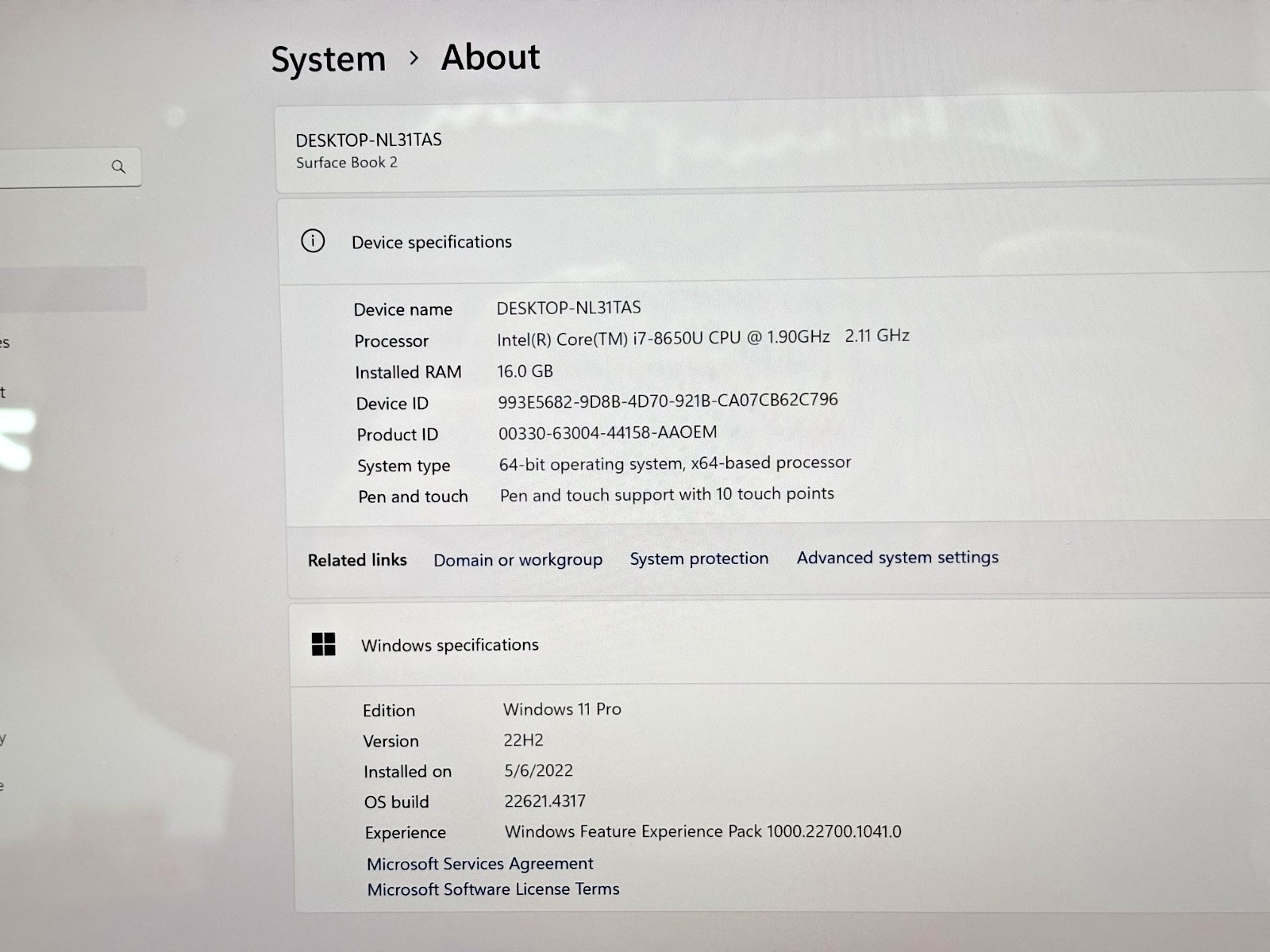Image resolution: width=1270 pixels, height=952 pixels.
Task: Select OS build value 22621.4317
Action: [545, 801]
